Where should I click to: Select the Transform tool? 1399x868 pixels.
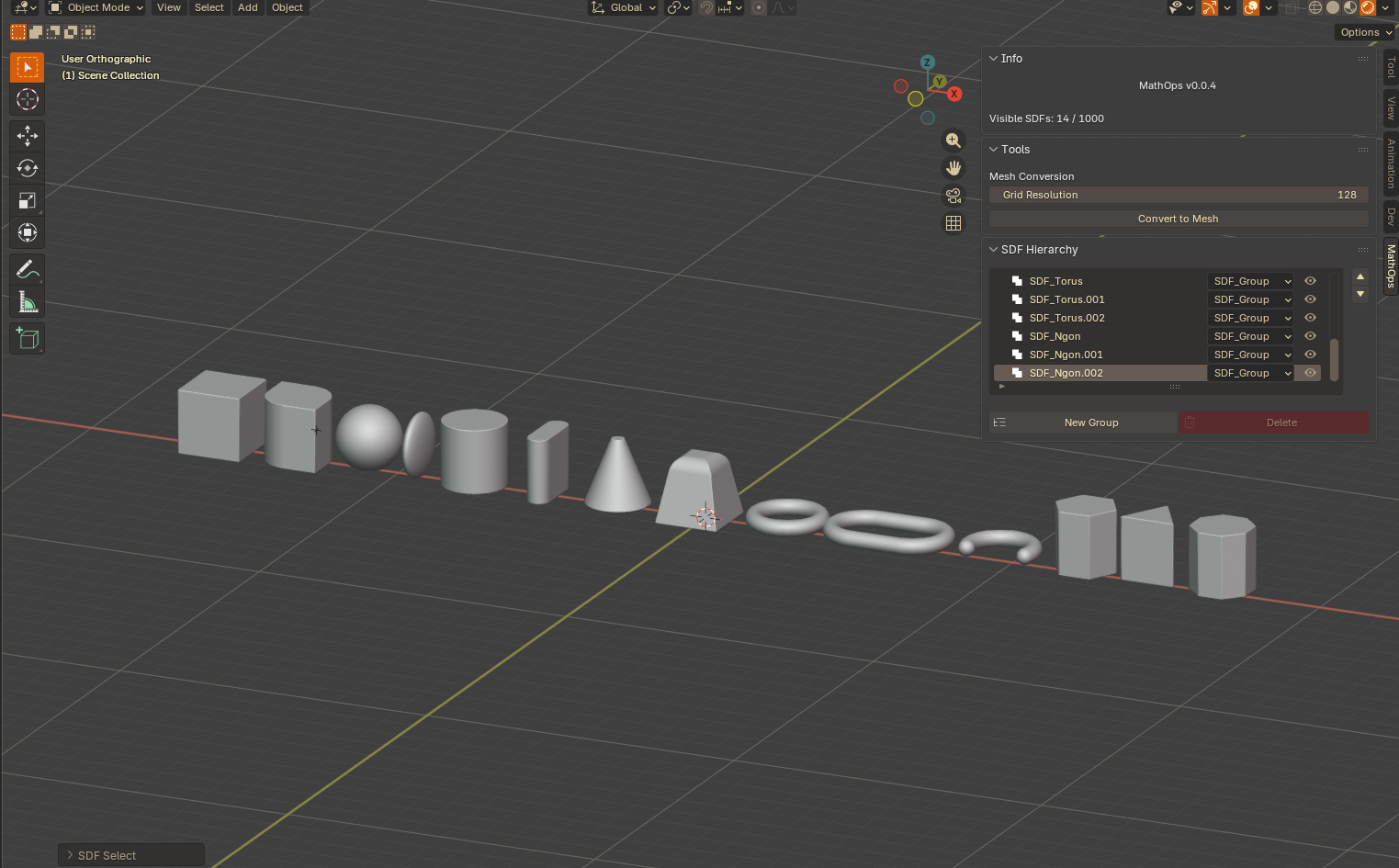click(x=28, y=232)
